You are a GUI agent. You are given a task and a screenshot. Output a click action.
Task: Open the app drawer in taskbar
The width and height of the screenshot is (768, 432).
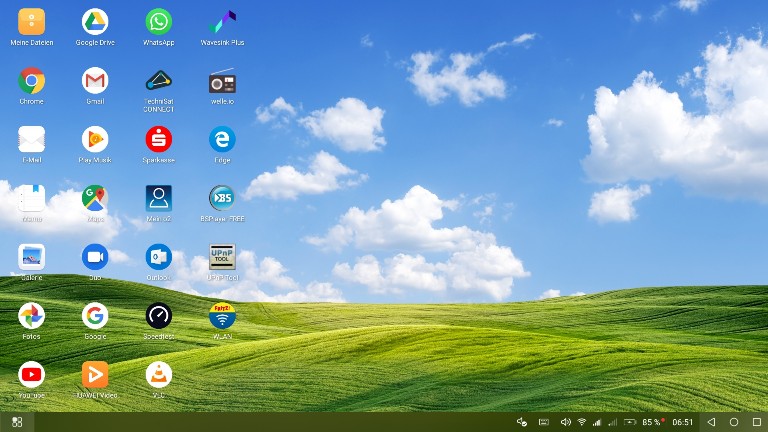click(17, 422)
